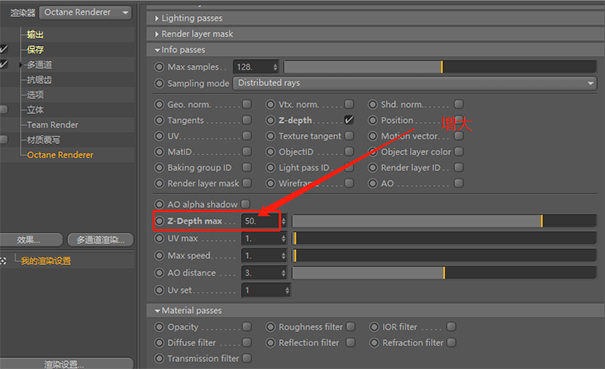
Task: Select the 立体 settings item
Action: point(35,110)
